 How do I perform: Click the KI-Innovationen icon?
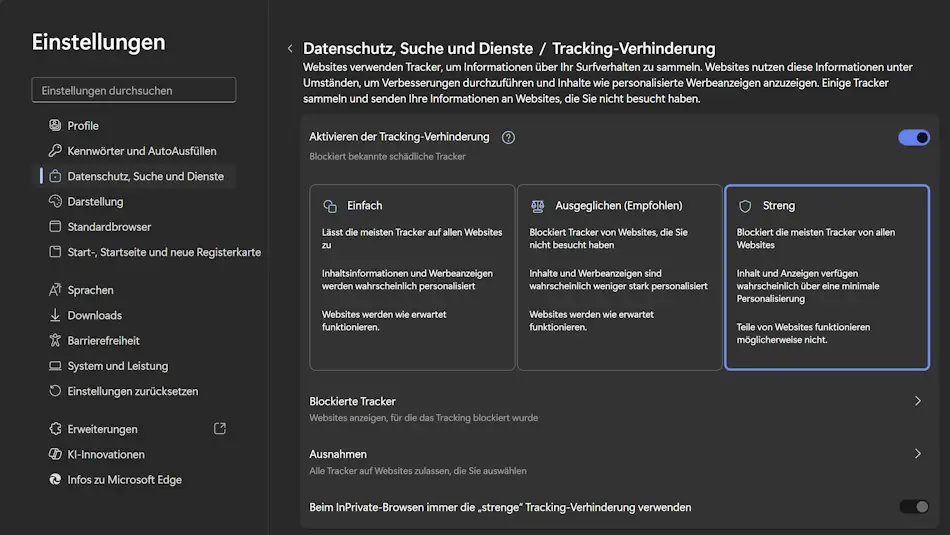coord(55,454)
